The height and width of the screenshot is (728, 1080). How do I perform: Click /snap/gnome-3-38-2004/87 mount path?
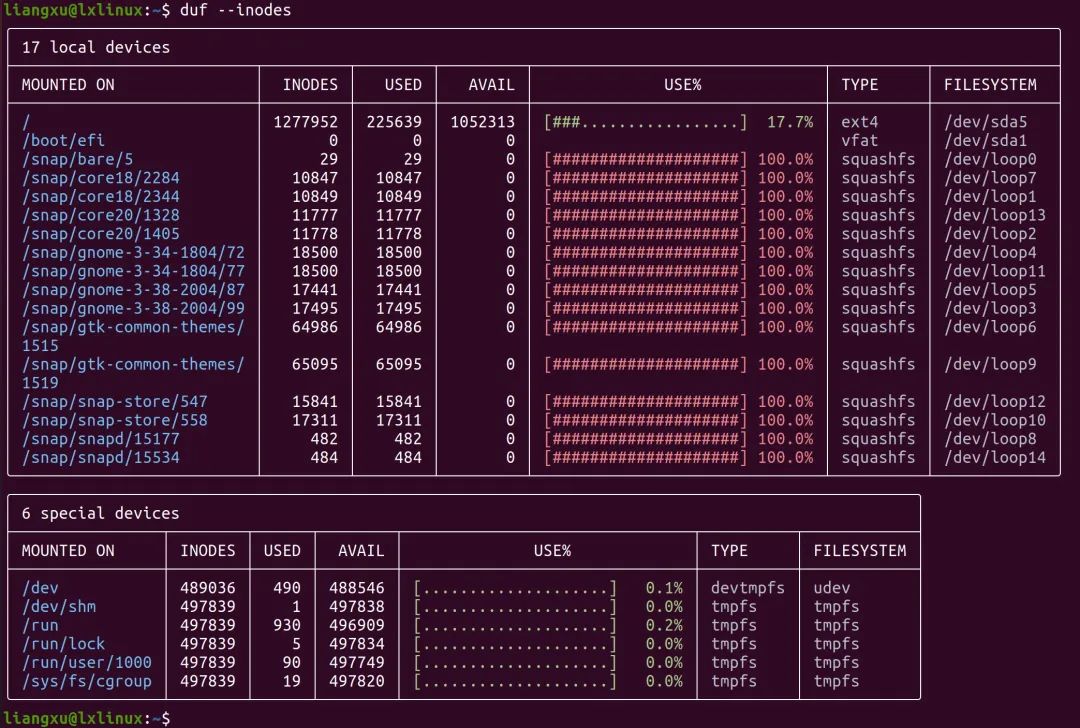133,289
